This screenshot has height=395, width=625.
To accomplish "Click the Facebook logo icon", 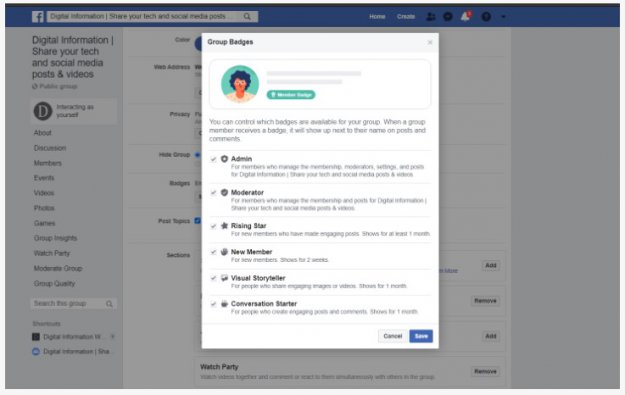I will point(38,17).
